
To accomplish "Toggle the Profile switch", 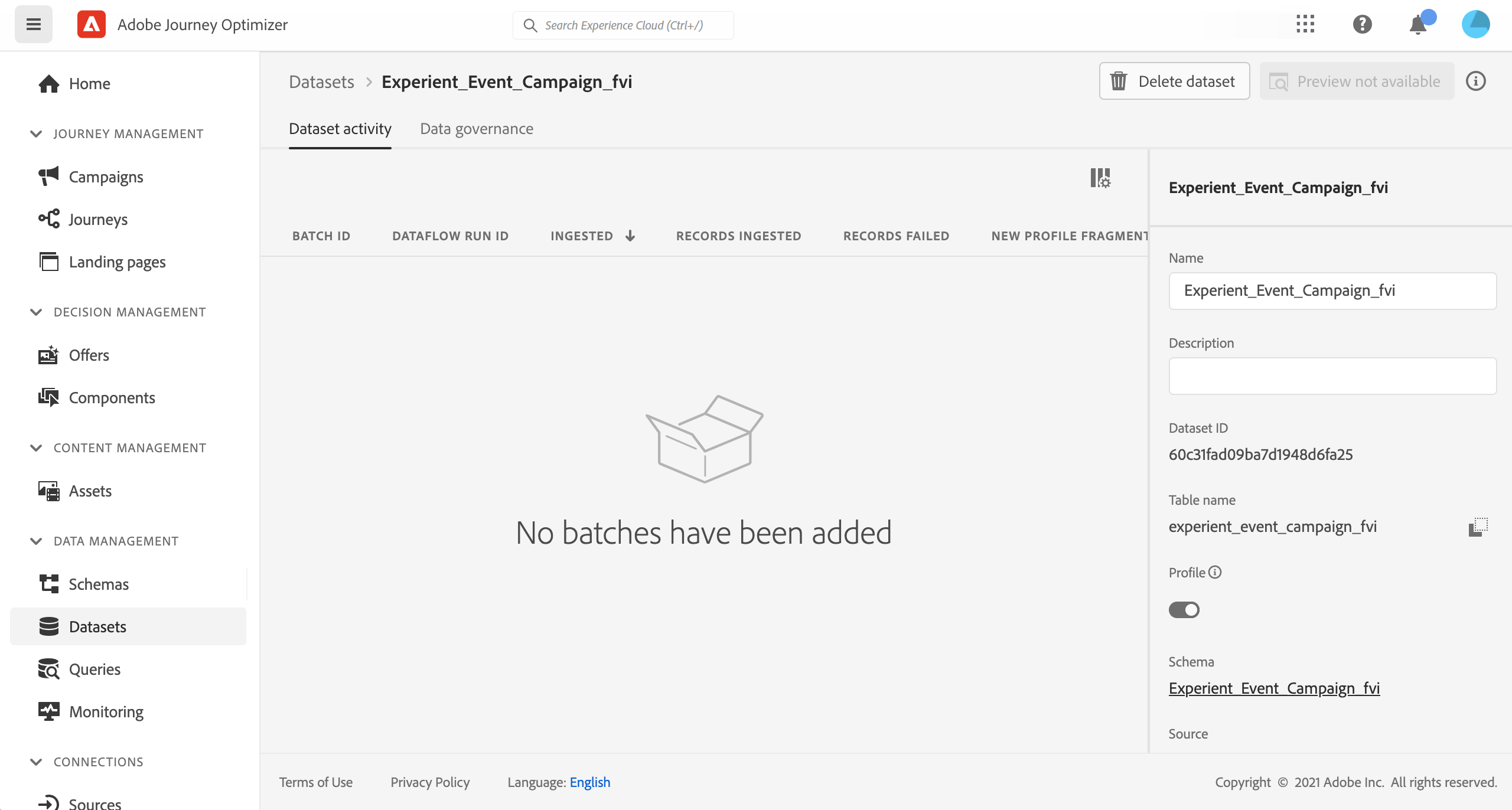I will pyautogui.click(x=1184, y=610).
